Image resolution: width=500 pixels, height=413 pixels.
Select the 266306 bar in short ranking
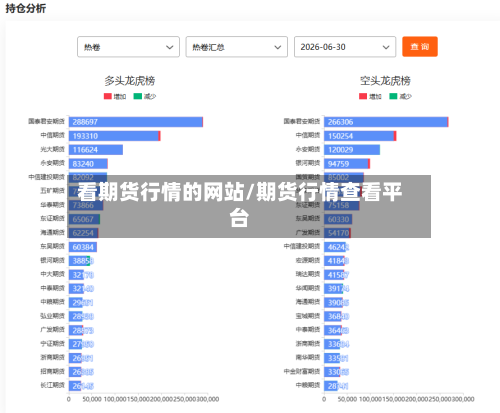[386, 122]
